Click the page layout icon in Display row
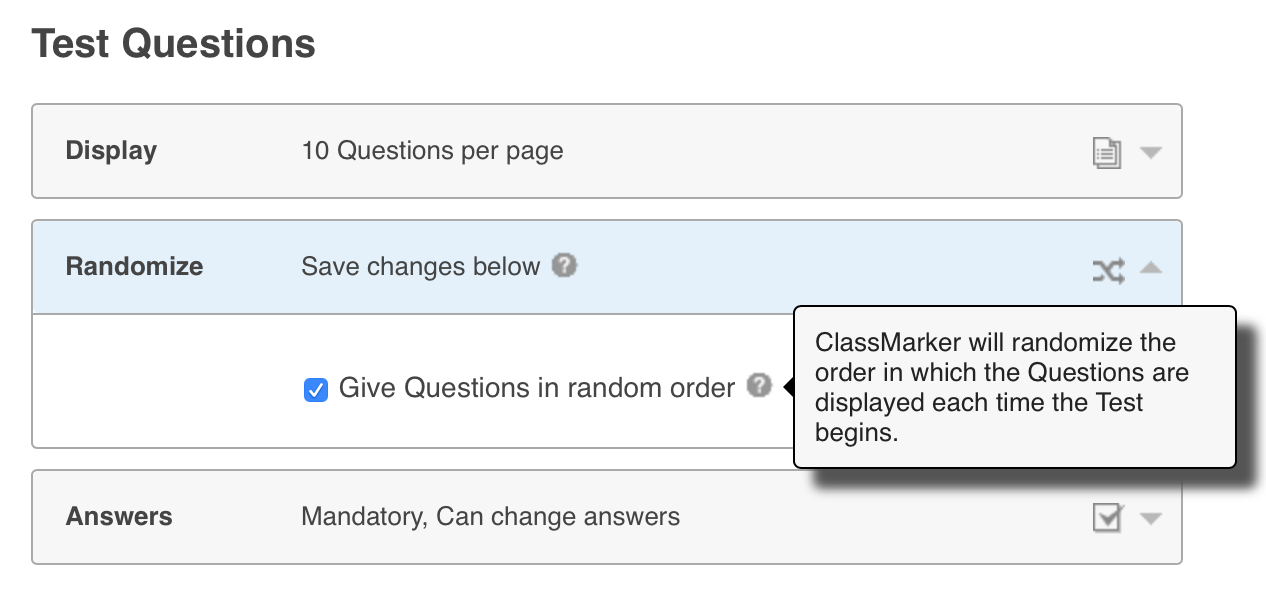Screen dimensions: 1266x602 tap(1106, 153)
